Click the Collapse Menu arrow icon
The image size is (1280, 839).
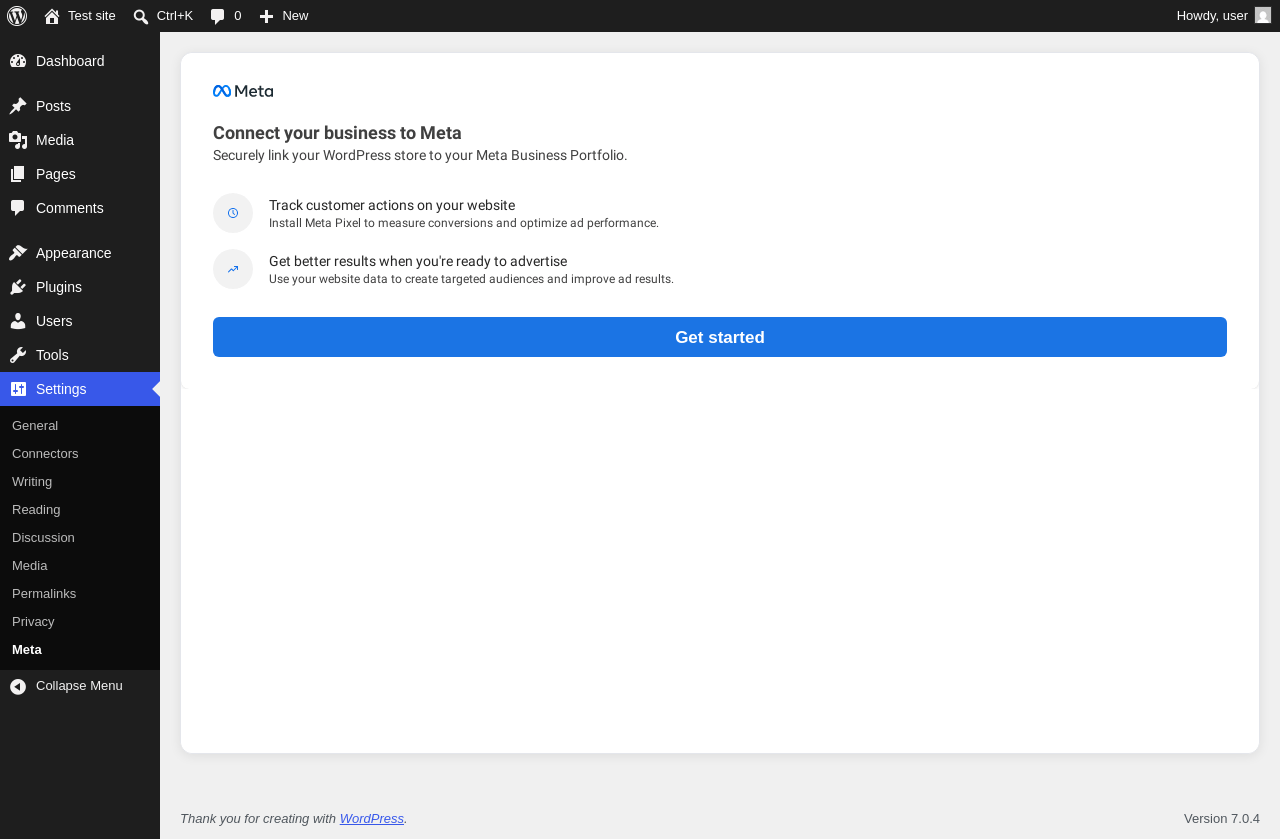point(18,686)
